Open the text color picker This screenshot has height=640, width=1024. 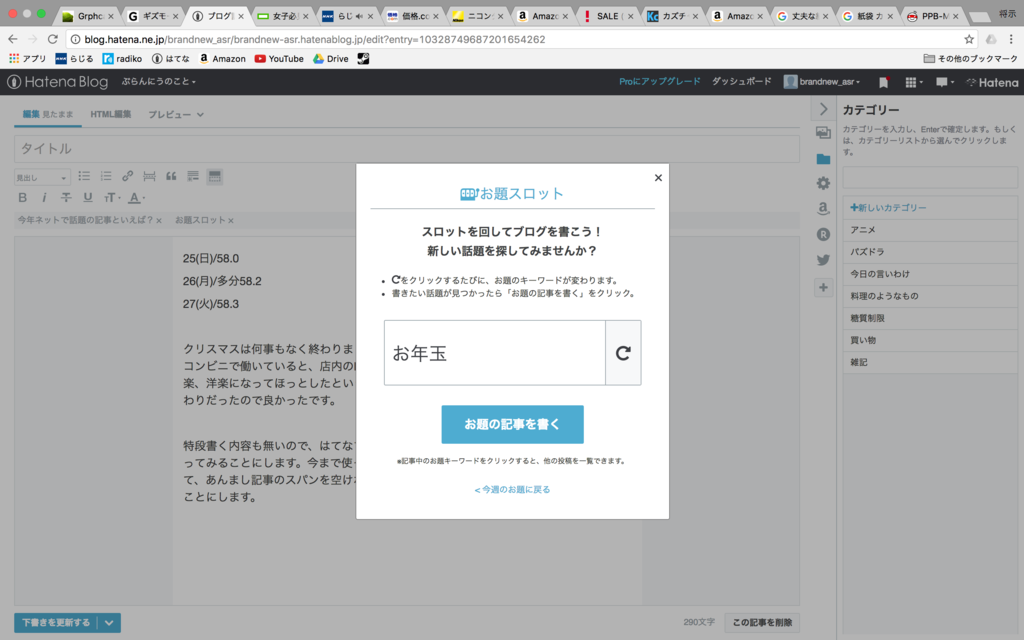pos(136,197)
